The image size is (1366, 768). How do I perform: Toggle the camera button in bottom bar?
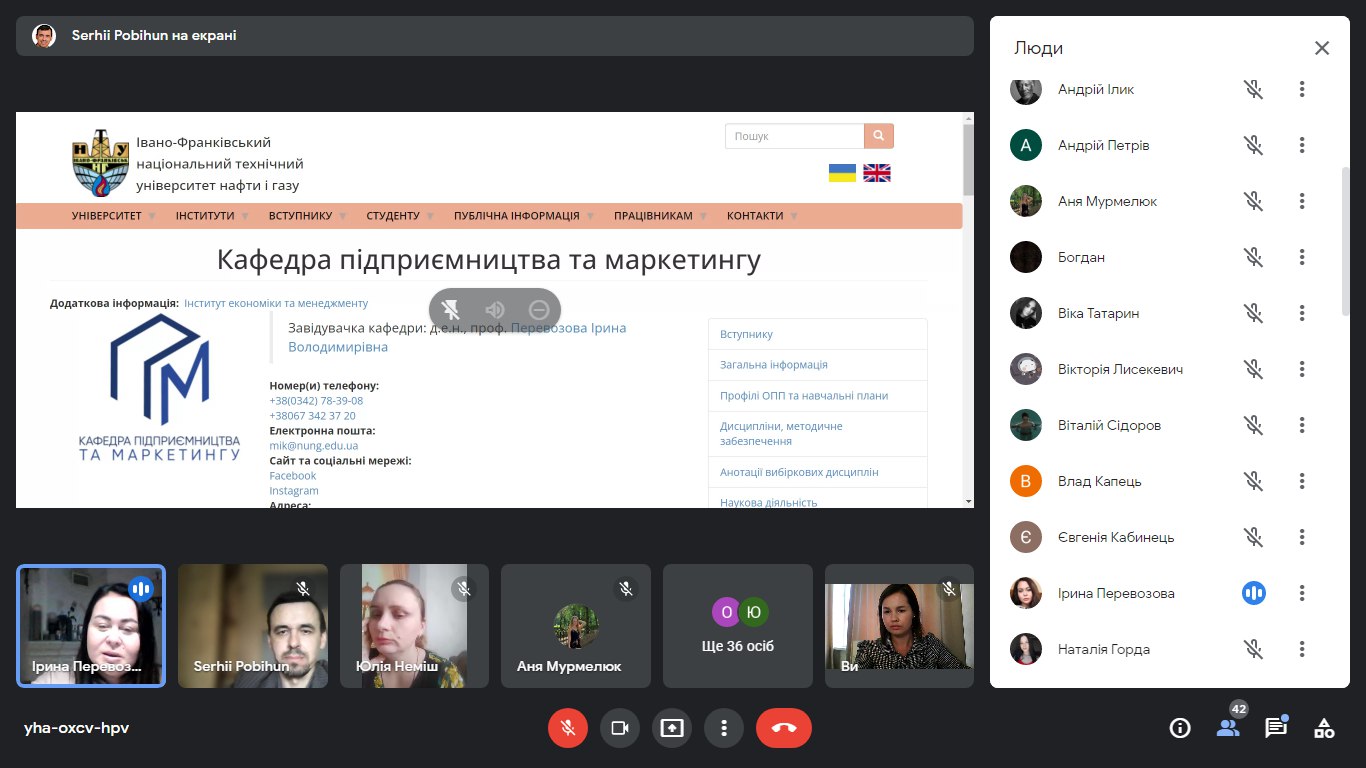tap(619, 728)
